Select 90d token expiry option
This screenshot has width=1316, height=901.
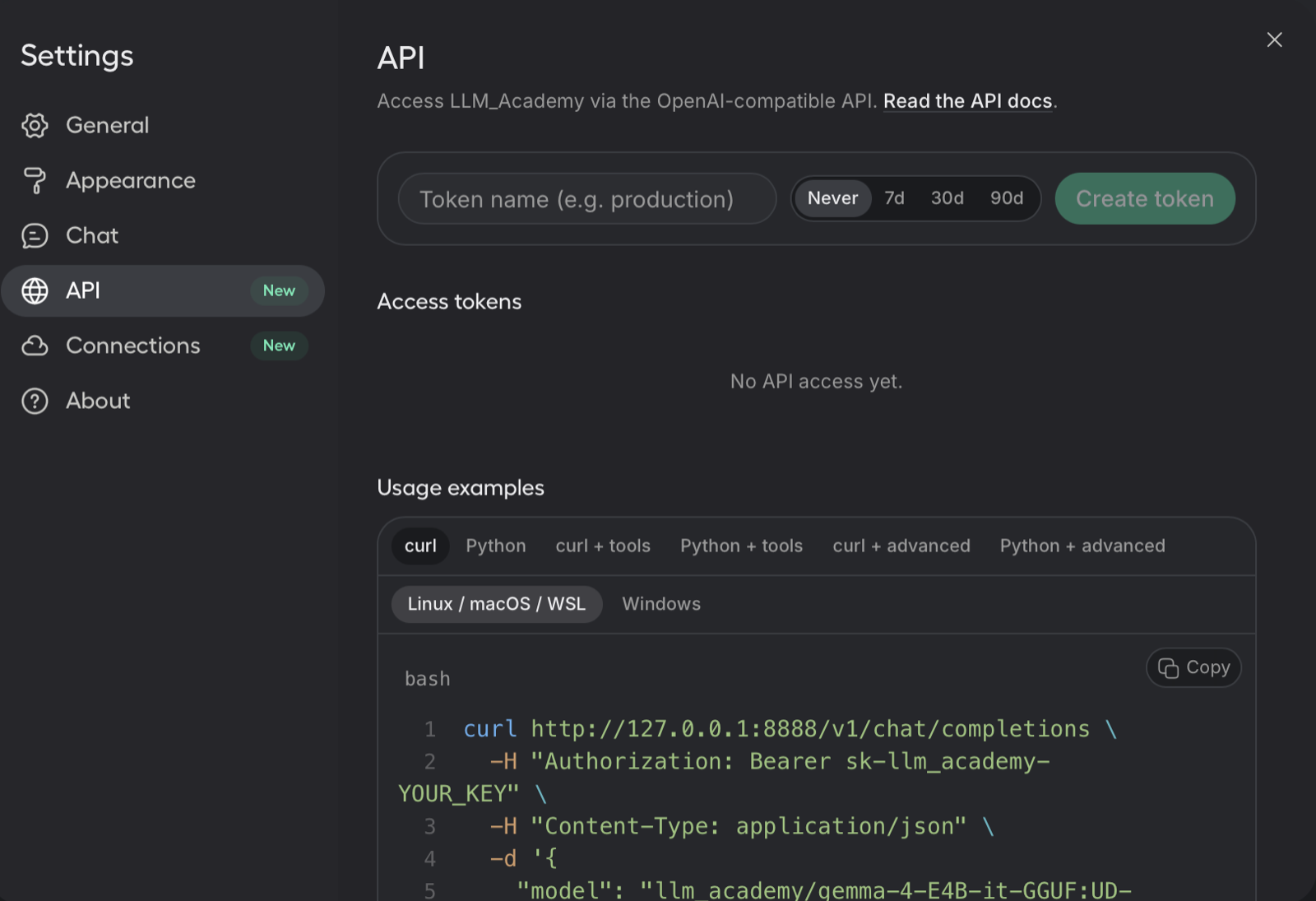1007,198
